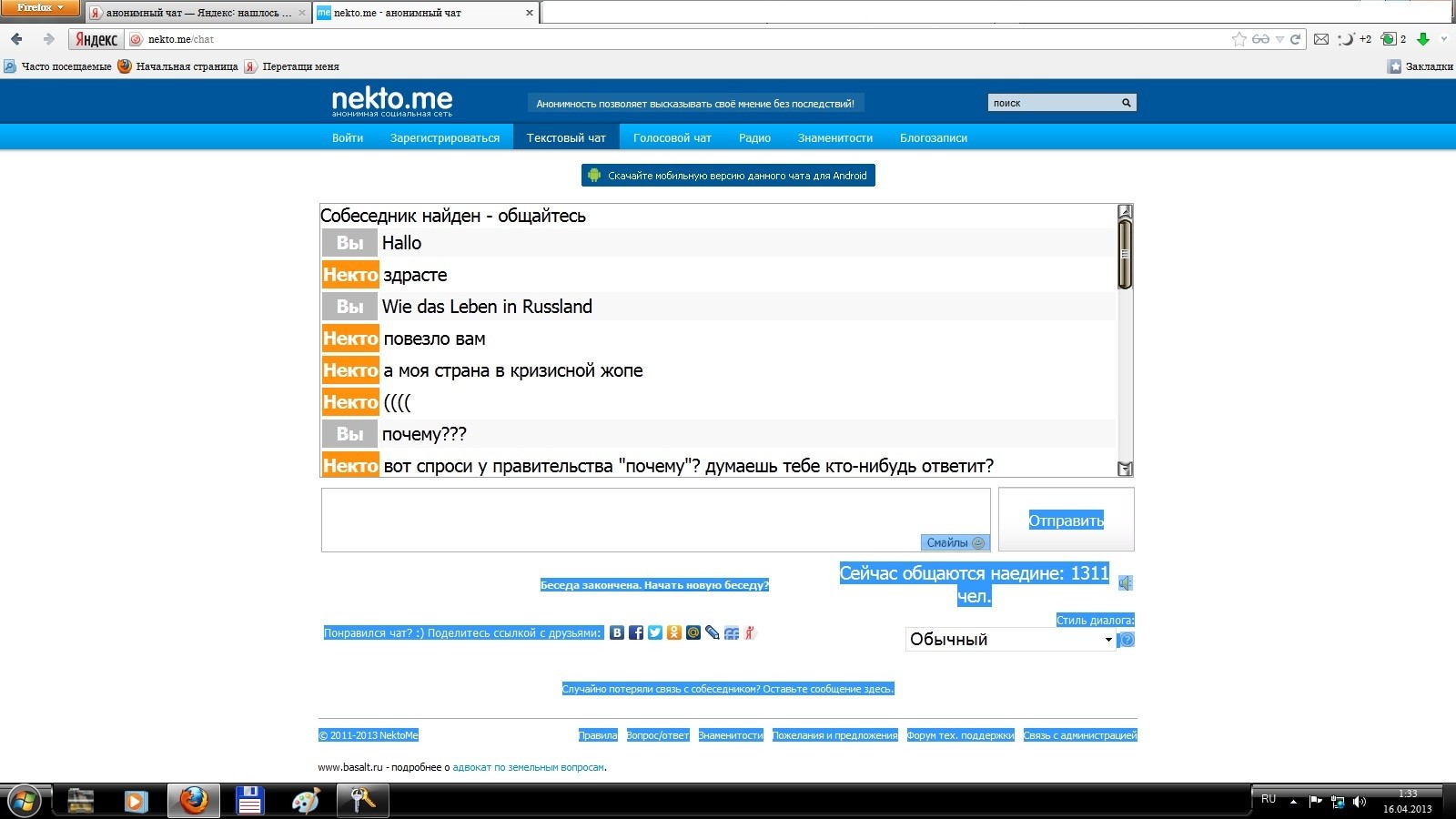This screenshot has width=1456, height=819.
Task: Send the message with 'Отправить'
Action: (x=1067, y=520)
